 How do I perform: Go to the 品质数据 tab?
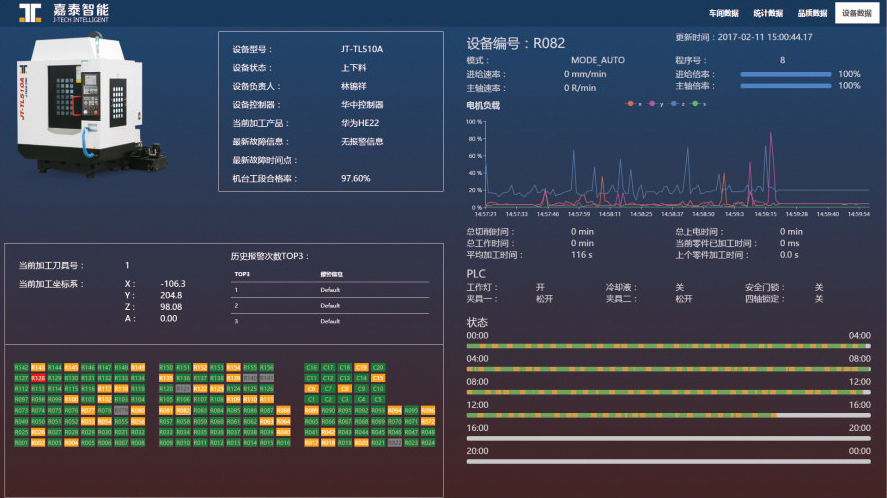[x=811, y=13]
